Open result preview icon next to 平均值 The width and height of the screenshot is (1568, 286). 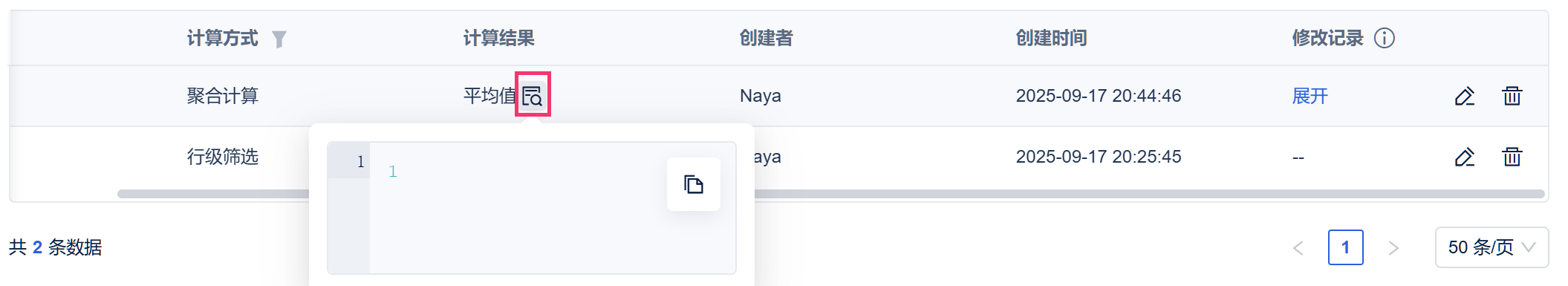(532, 96)
